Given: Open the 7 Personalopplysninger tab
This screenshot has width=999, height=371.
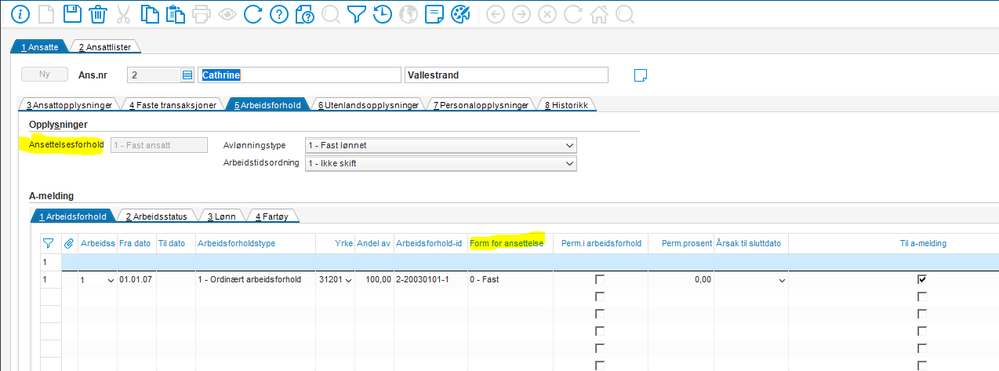Looking at the screenshot, I should [481, 105].
